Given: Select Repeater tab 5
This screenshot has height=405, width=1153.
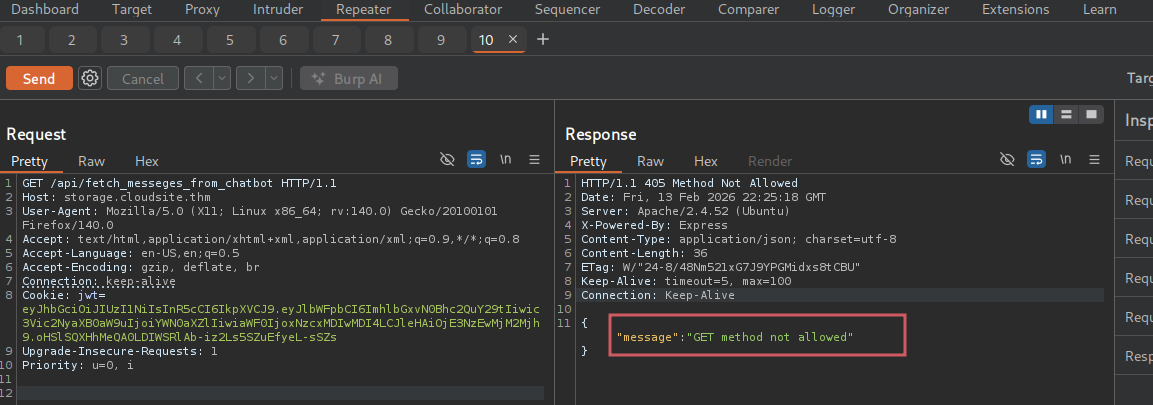Looking at the screenshot, I should [229, 40].
